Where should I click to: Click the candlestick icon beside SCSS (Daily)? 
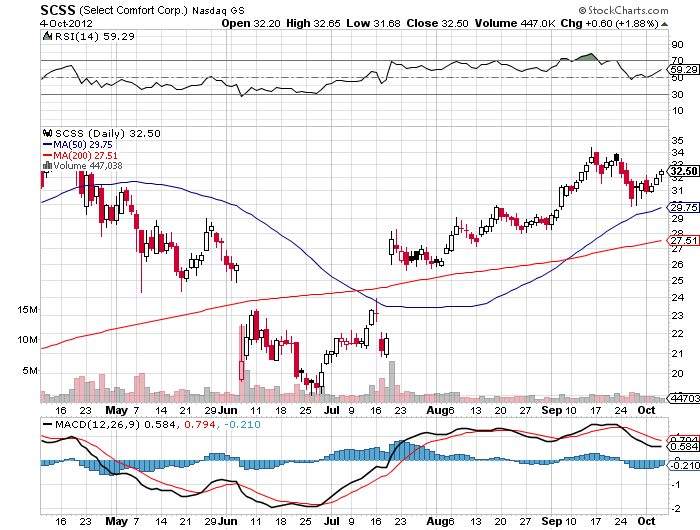tap(48, 133)
